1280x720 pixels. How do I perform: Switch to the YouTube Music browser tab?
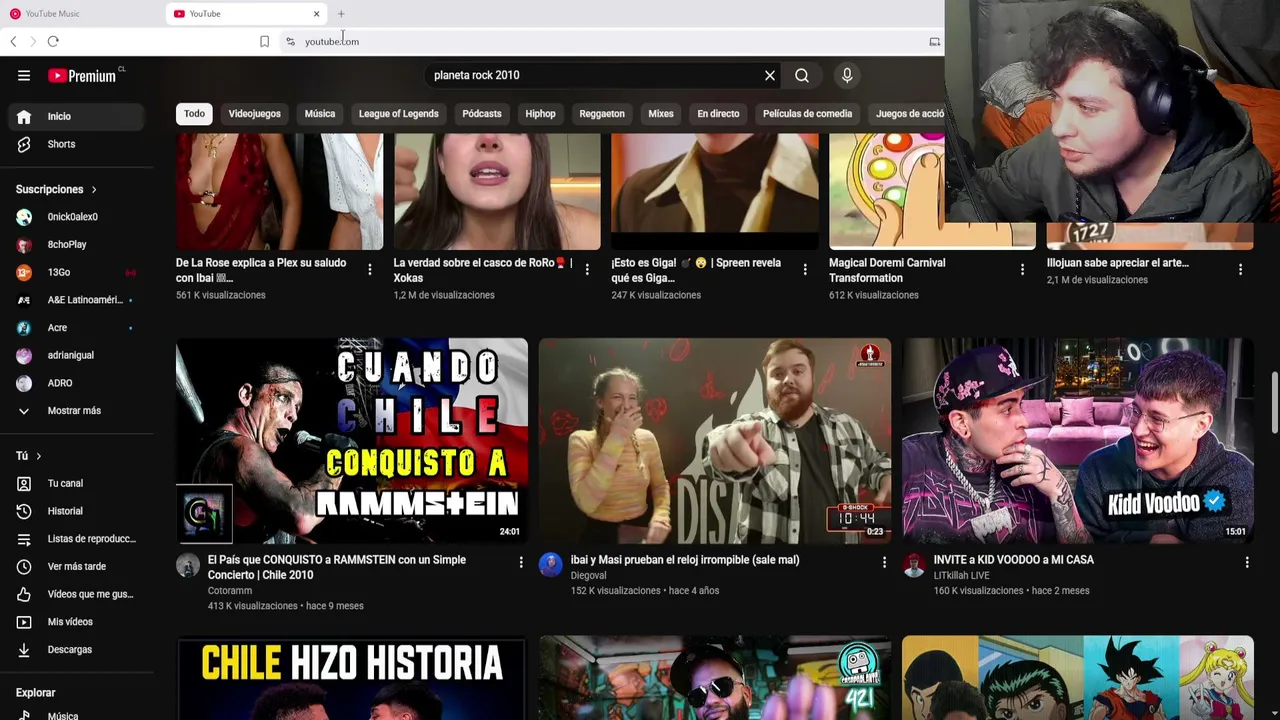pyautogui.click(x=82, y=14)
